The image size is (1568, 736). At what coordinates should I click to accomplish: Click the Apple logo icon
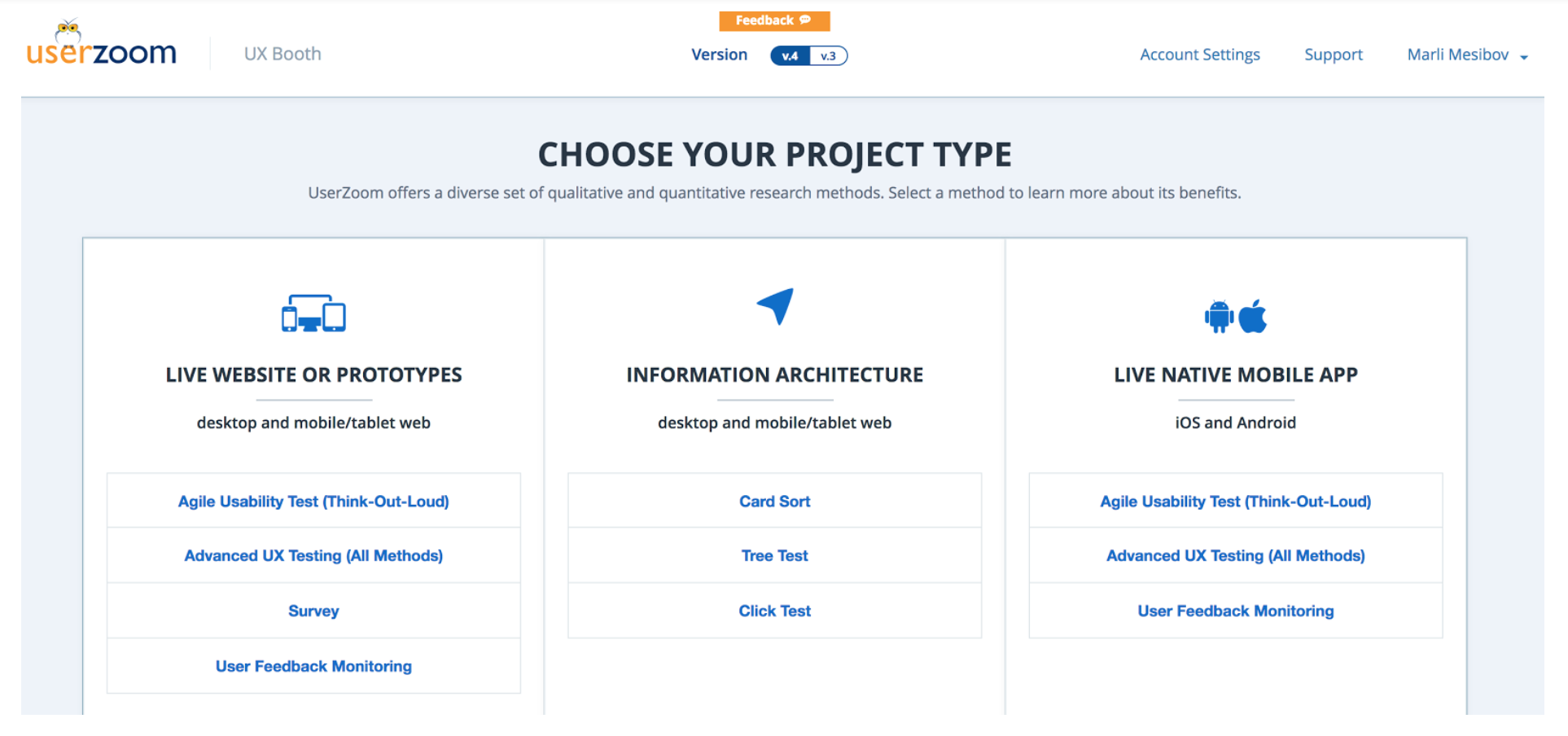[x=1254, y=316]
